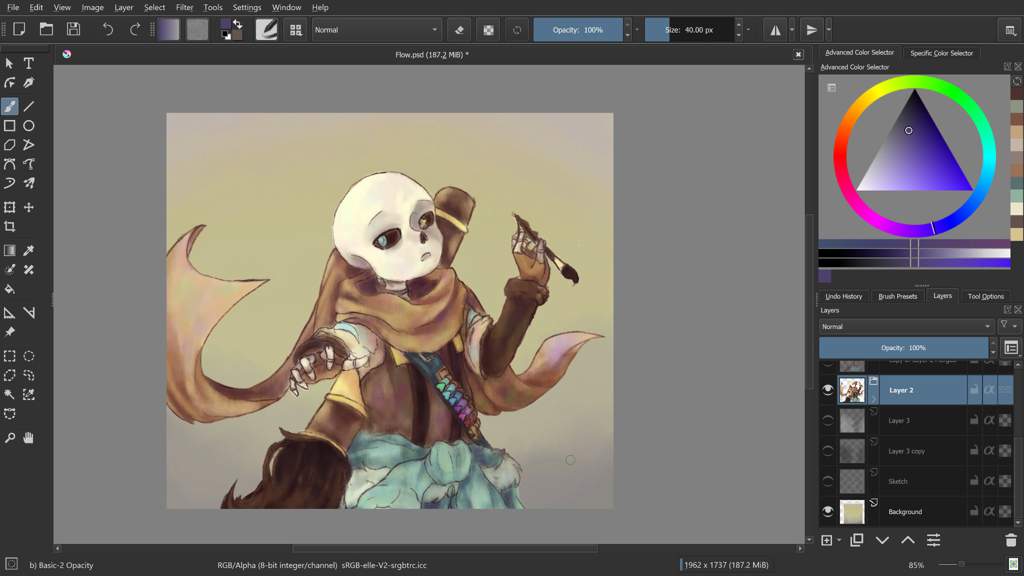Show the Sketch layer
This screenshot has height=576, width=1024.
click(828, 481)
